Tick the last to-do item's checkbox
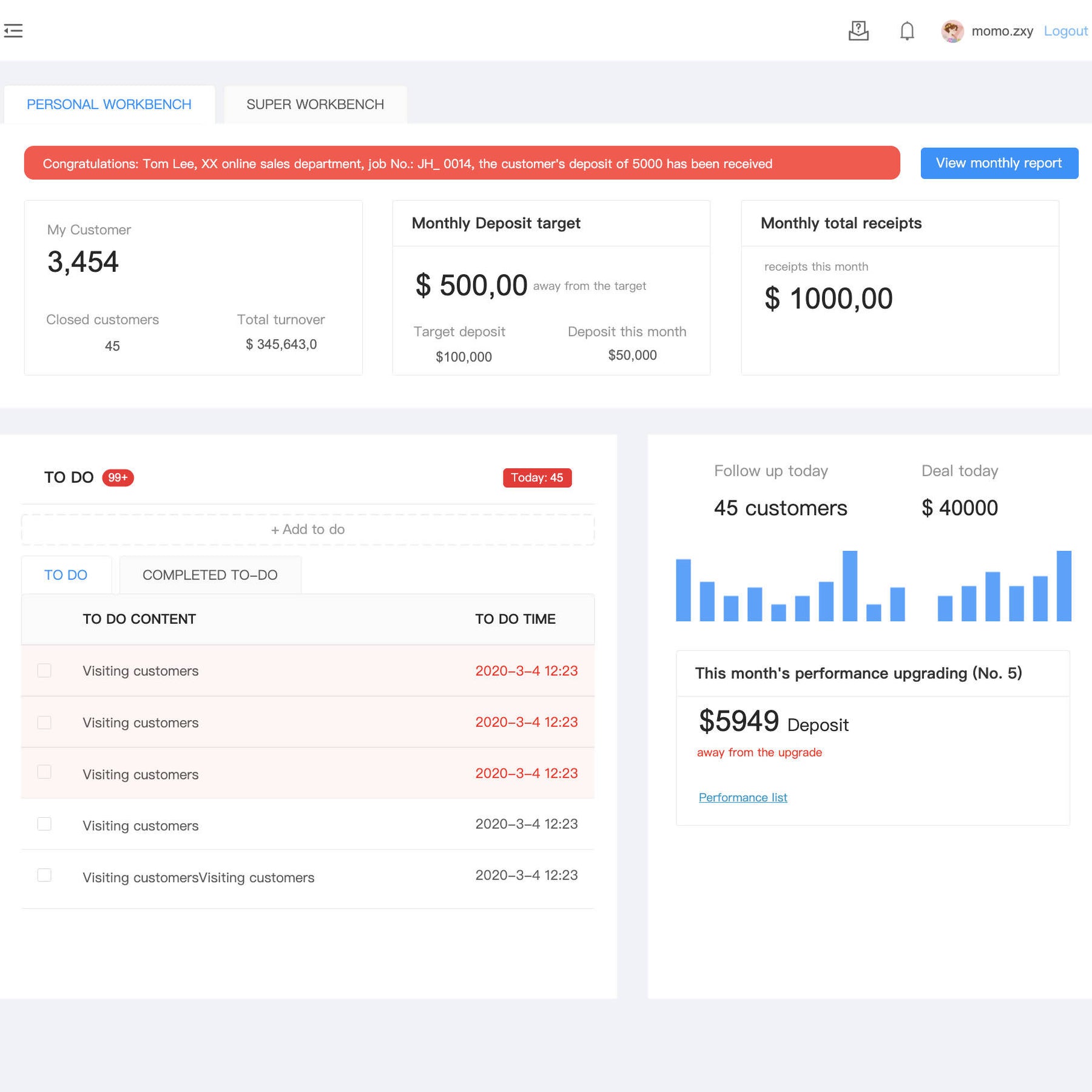The width and height of the screenshot is (1092, 1092). pyautogui.click(x=44, y=875)
